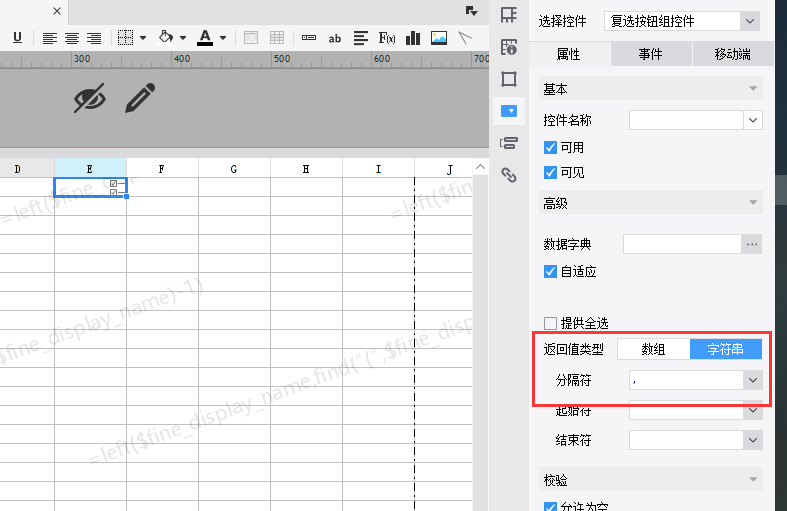
Task: Insert a chart into cell
Action: 413,38
